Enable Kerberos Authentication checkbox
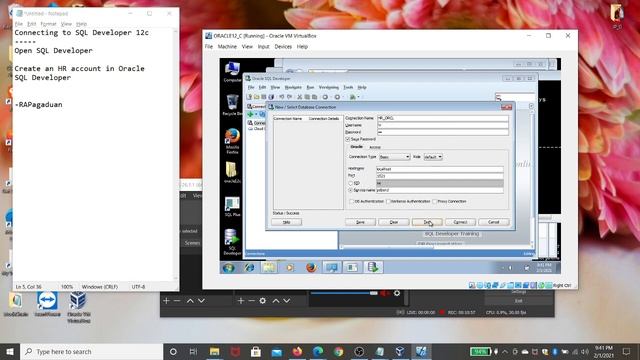The height and width of the screenshot is (360, 640). (x=388, y=201)
